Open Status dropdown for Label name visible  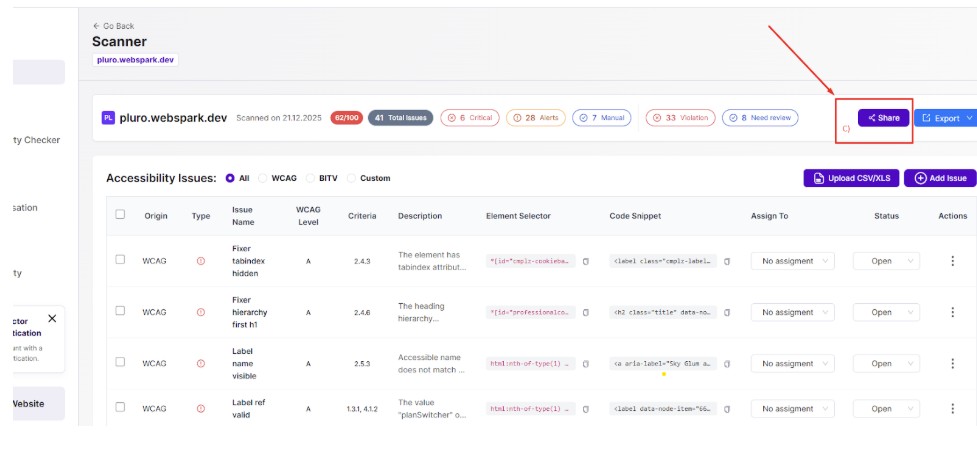click(x=886, y=363)
